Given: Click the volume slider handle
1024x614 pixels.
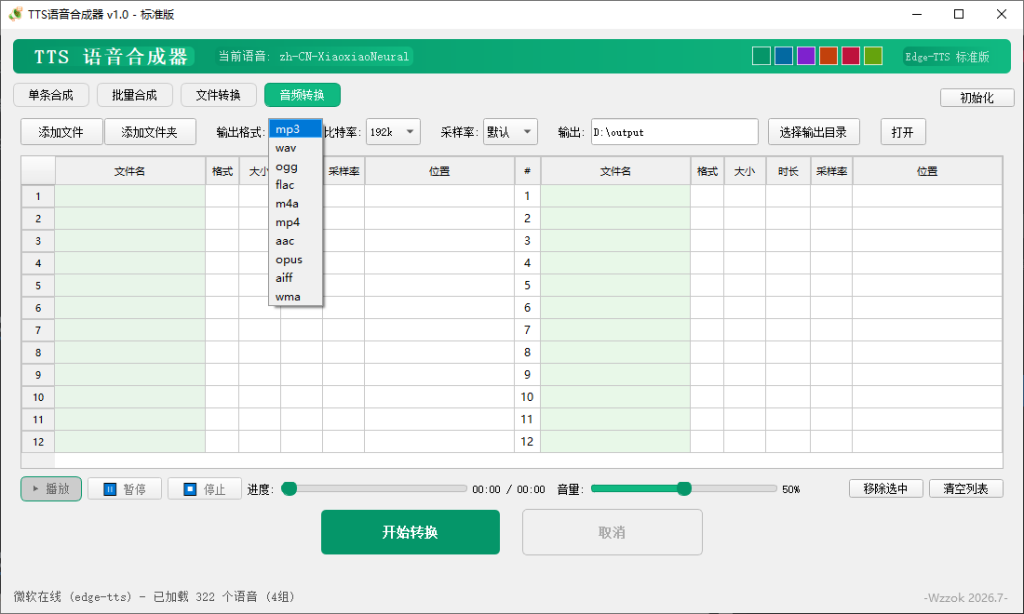Looking at the screenshot, I should pos(684,489).
